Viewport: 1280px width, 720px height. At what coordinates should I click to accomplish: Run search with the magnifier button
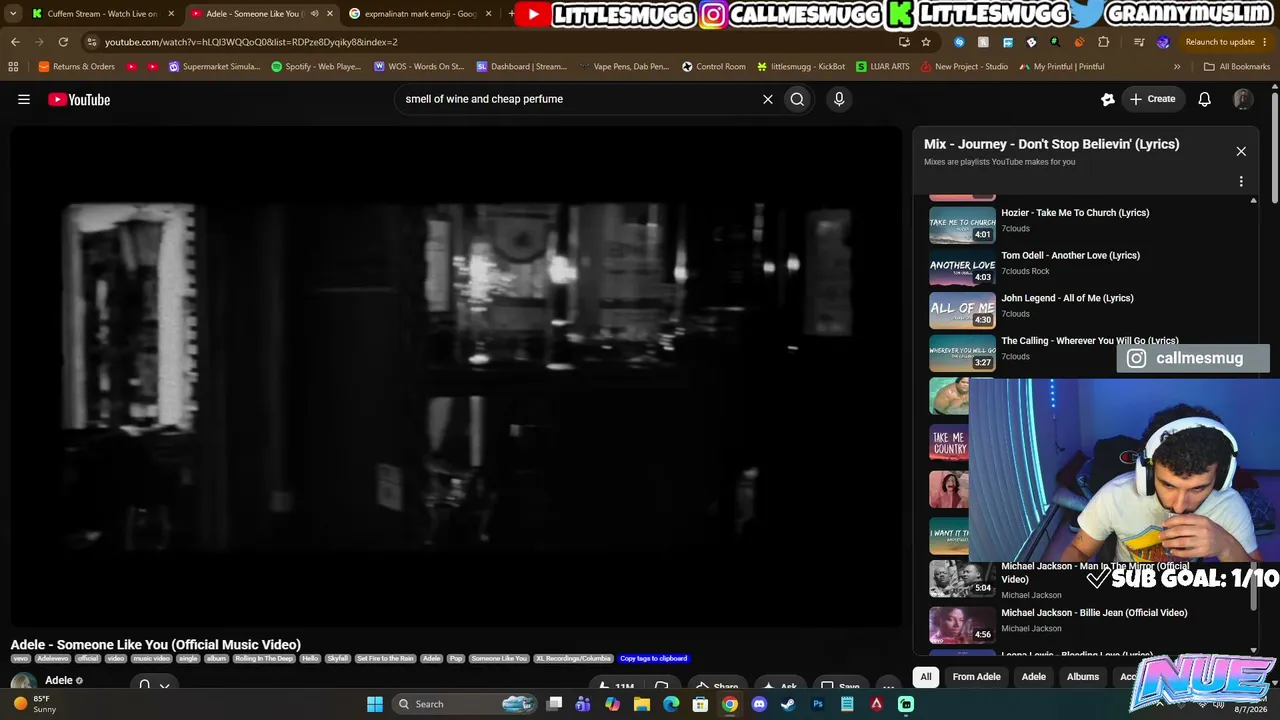[x=797, y=99]
